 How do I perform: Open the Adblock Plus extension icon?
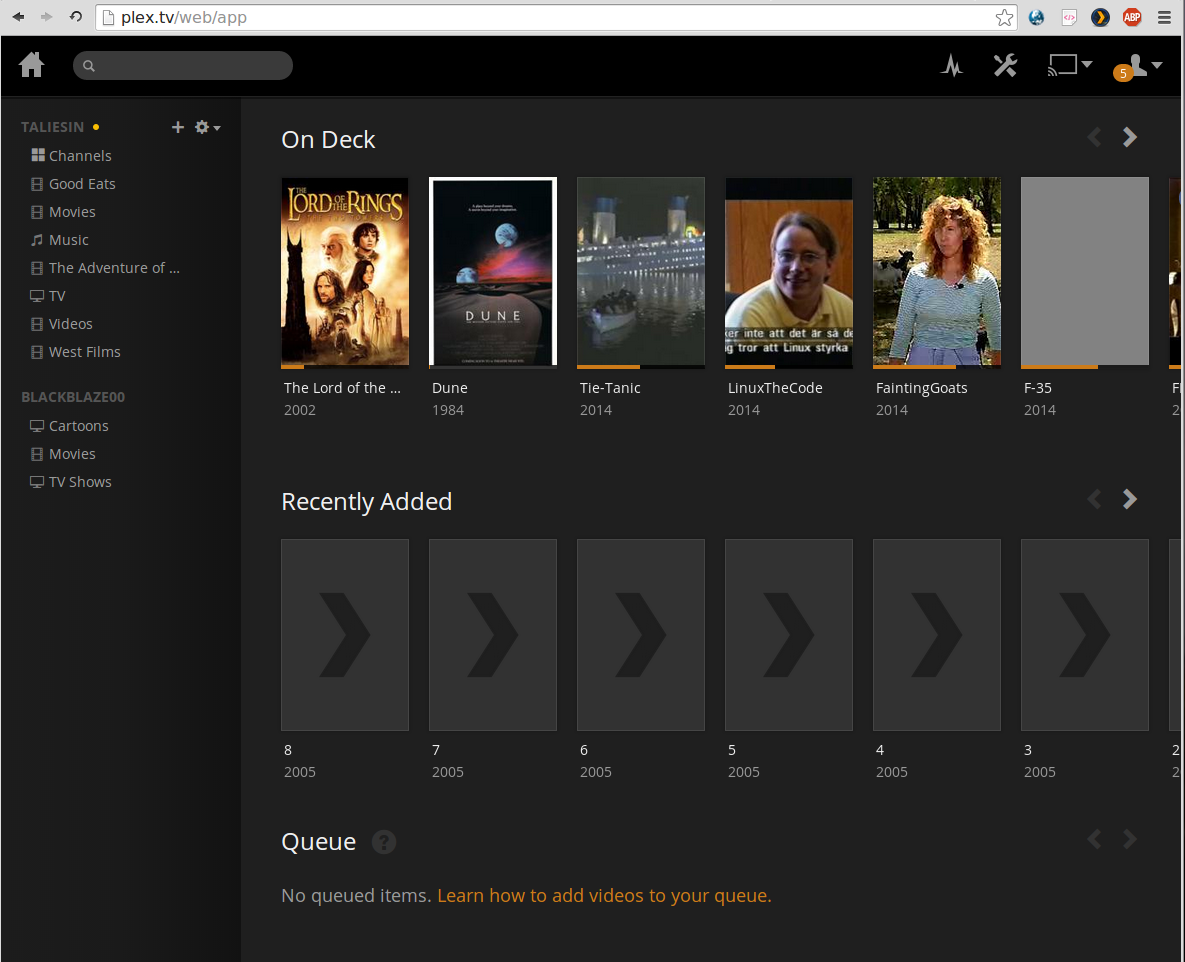[x=1131, y=17]
